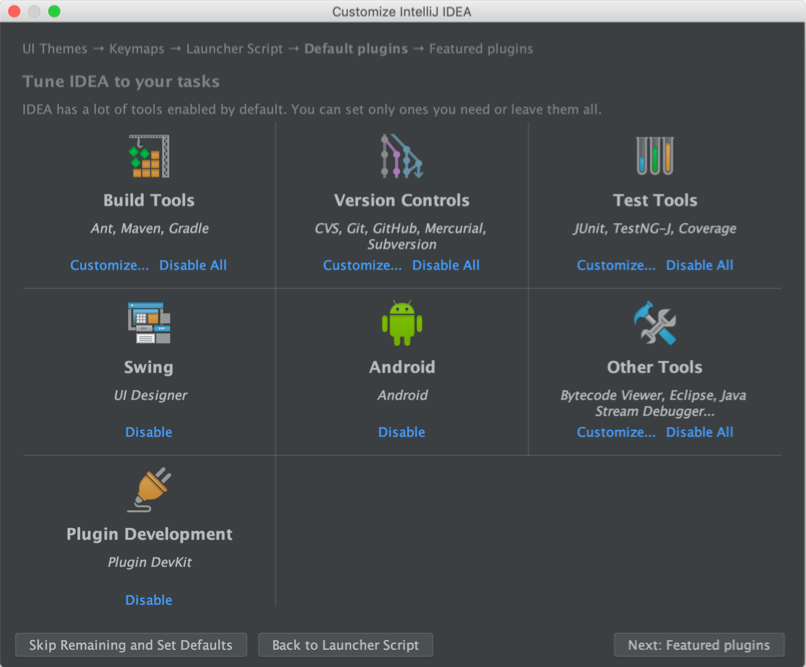Viewport: 806px width, 667px height.
Task: Open Customize for Test Tools
Action: (x=616, y=265)
